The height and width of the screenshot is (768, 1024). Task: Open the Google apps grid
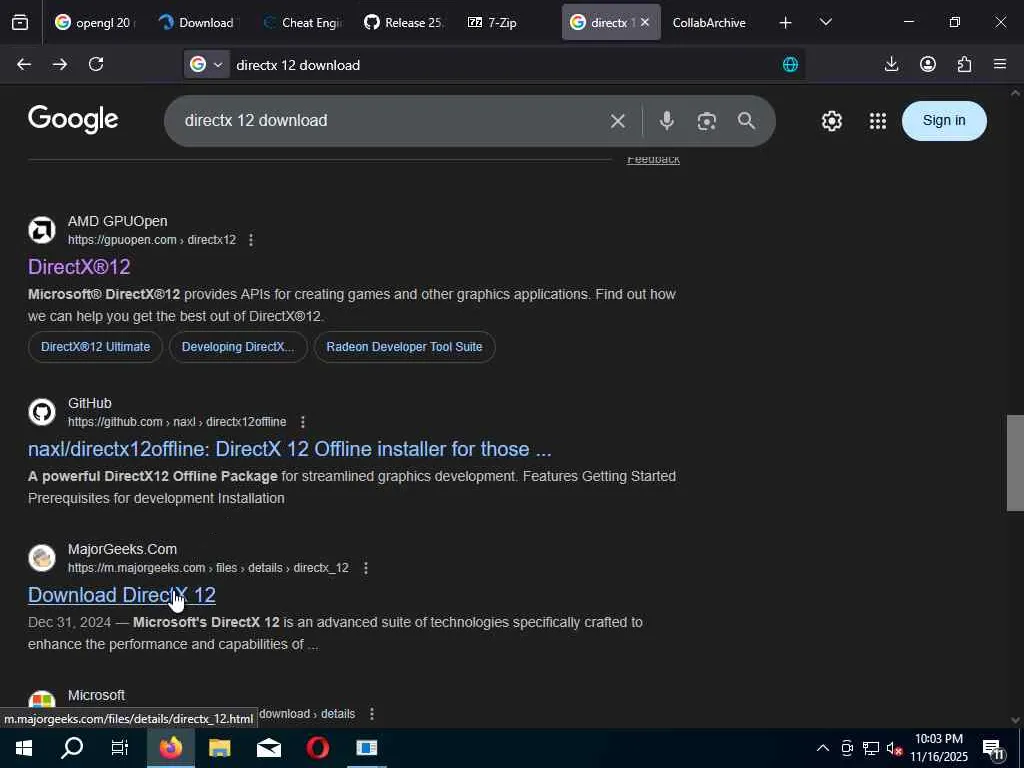pos(878,121)
